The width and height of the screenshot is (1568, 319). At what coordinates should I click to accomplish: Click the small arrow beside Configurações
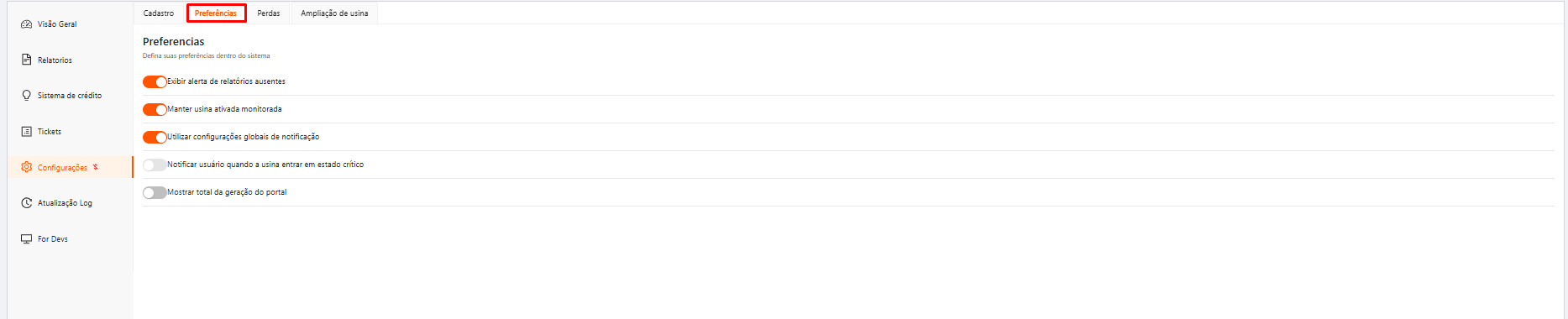[x=96, y=167]
